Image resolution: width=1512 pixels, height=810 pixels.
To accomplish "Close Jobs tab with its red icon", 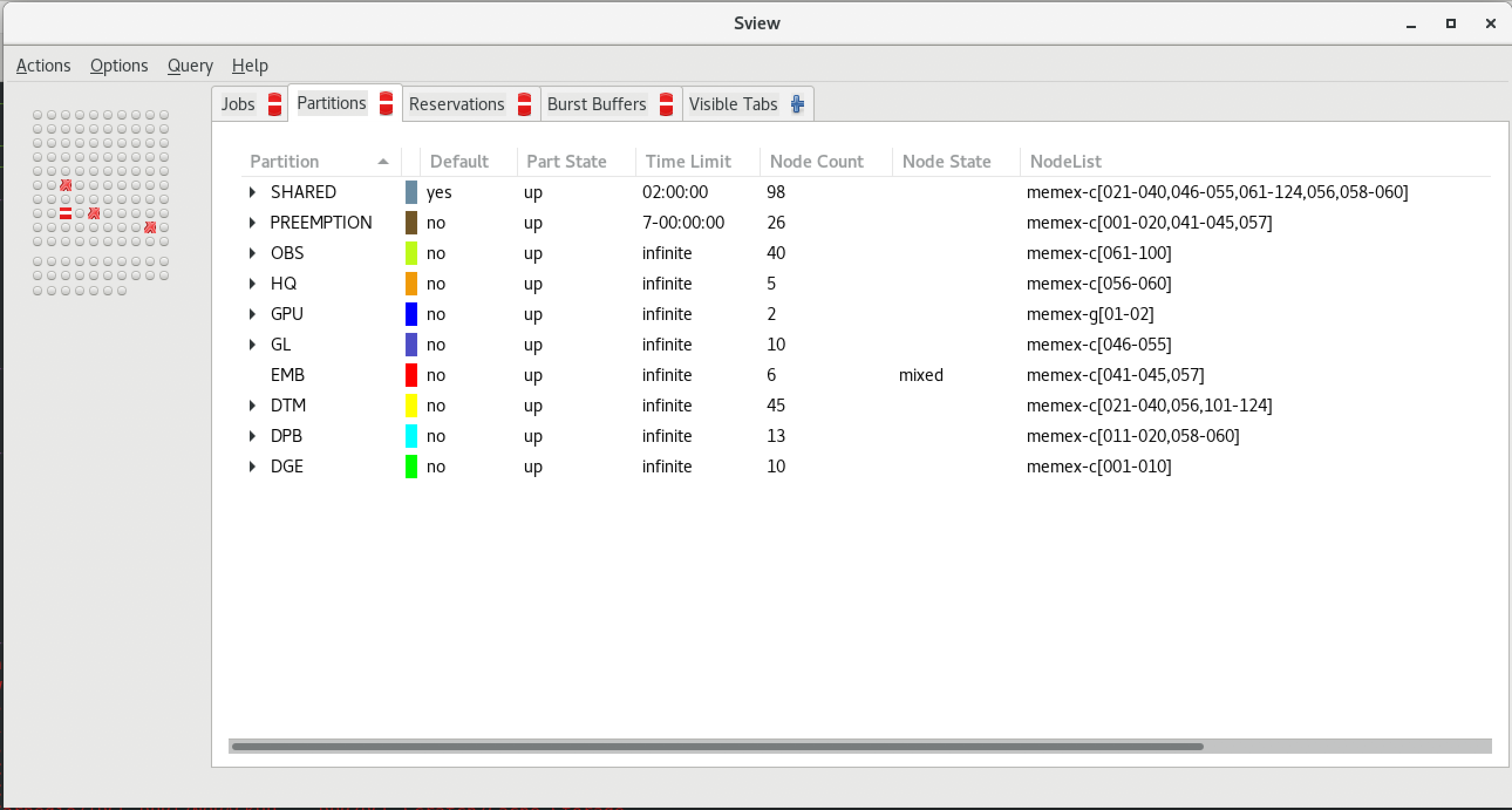I will click(x=275, y=104).
